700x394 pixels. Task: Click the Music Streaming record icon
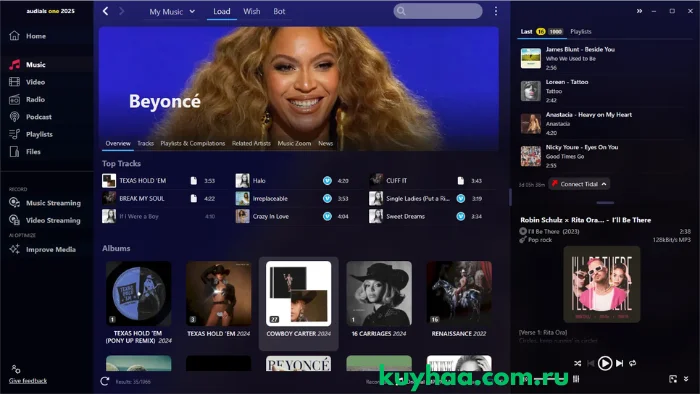point(14,203)
